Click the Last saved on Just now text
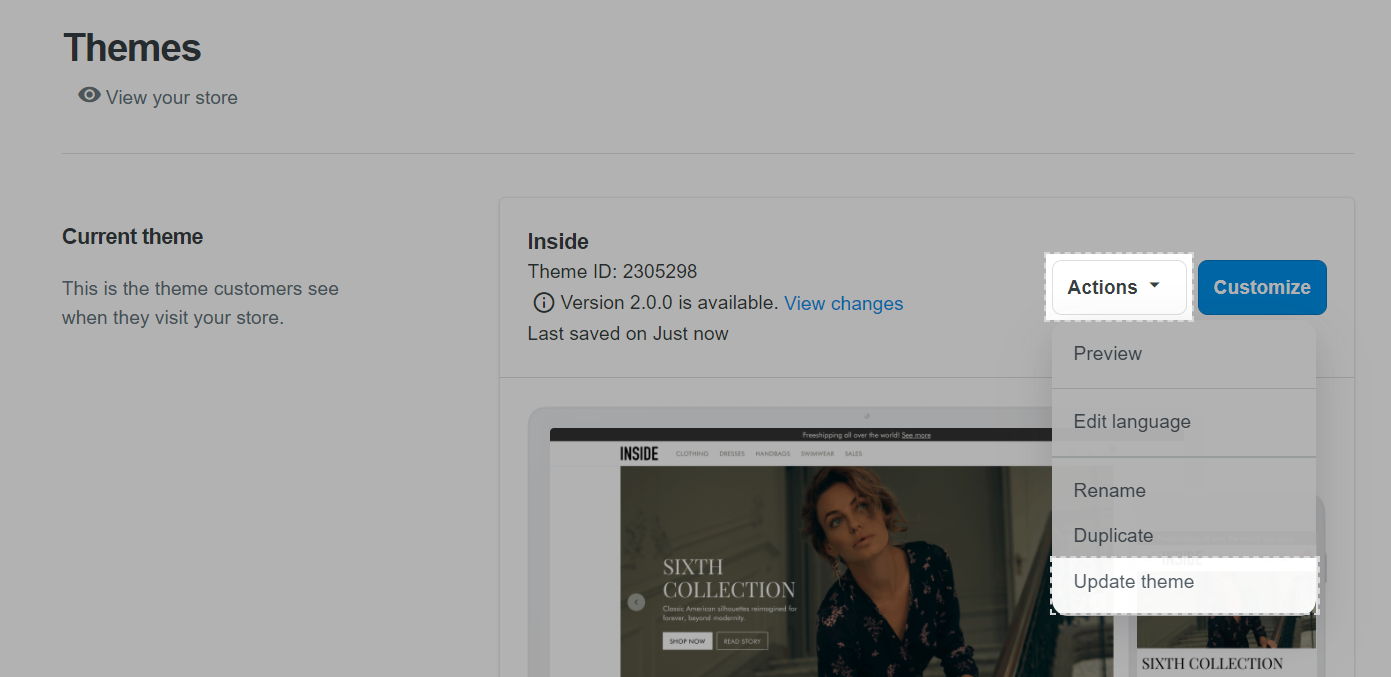The height and width of the screenshot is (677, 1391). point(628,333)
